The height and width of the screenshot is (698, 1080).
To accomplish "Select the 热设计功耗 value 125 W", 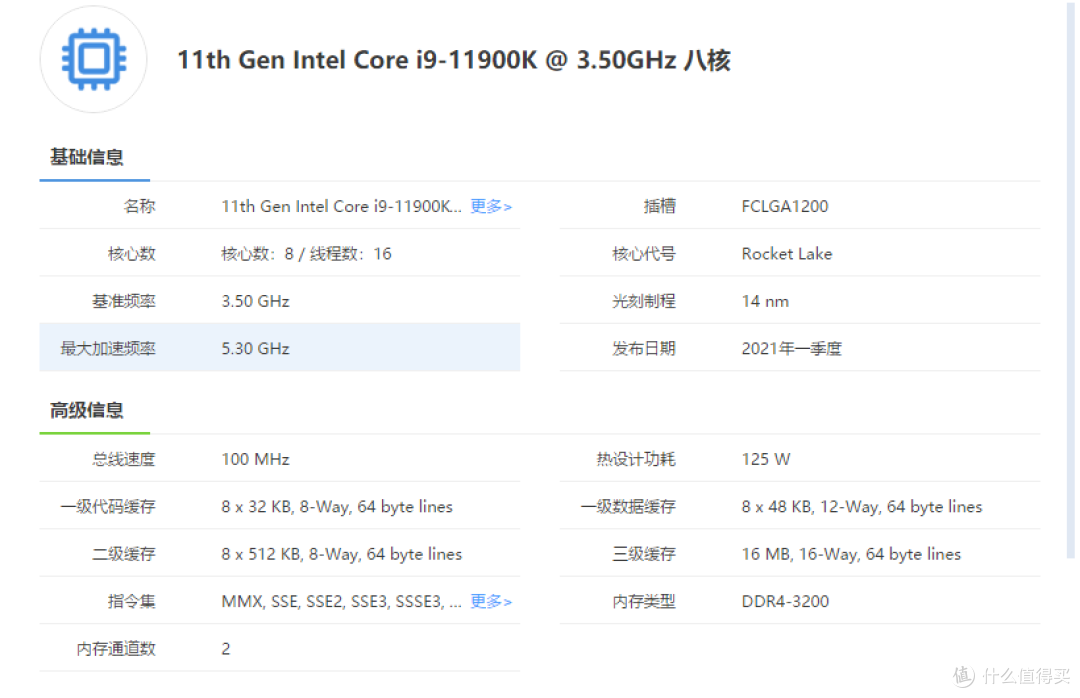I will pyautogui.click(x=765, y=459).
